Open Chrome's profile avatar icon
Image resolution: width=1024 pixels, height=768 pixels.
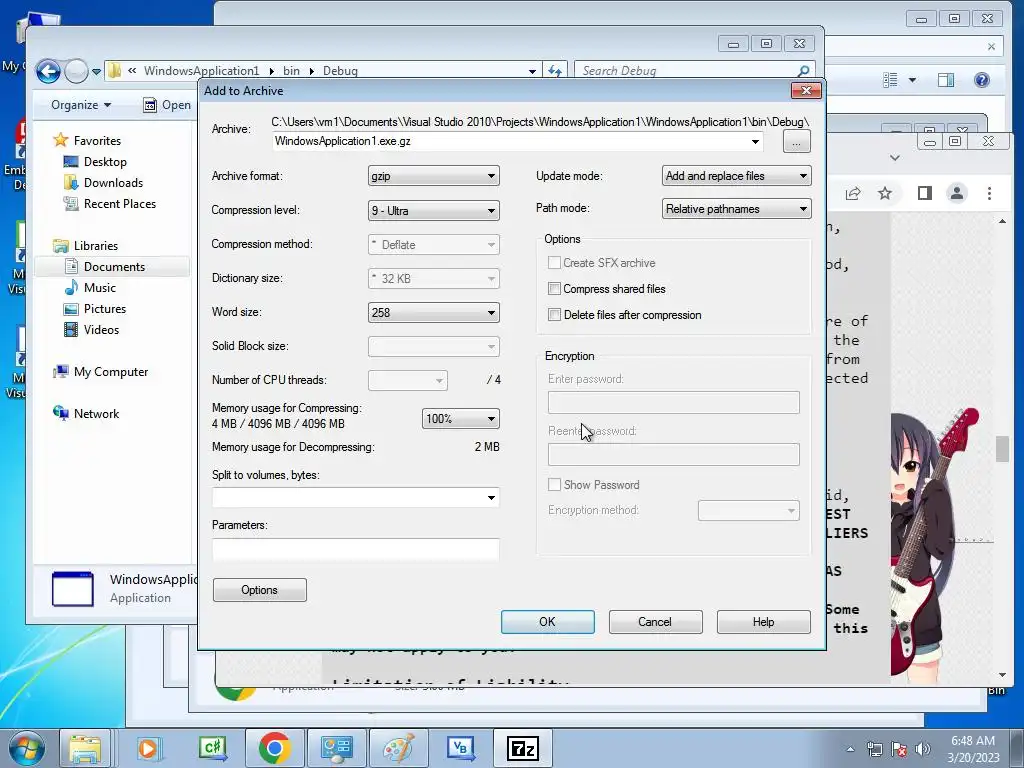point(957,193)
